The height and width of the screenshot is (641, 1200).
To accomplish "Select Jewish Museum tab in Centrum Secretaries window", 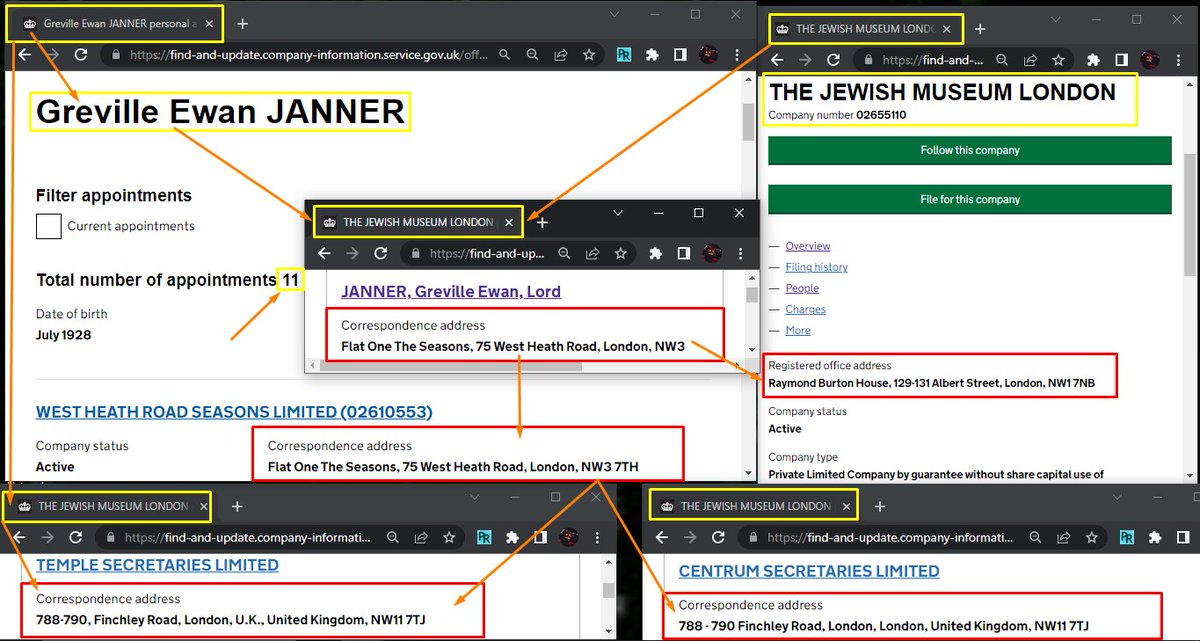I will click(754, 506).
